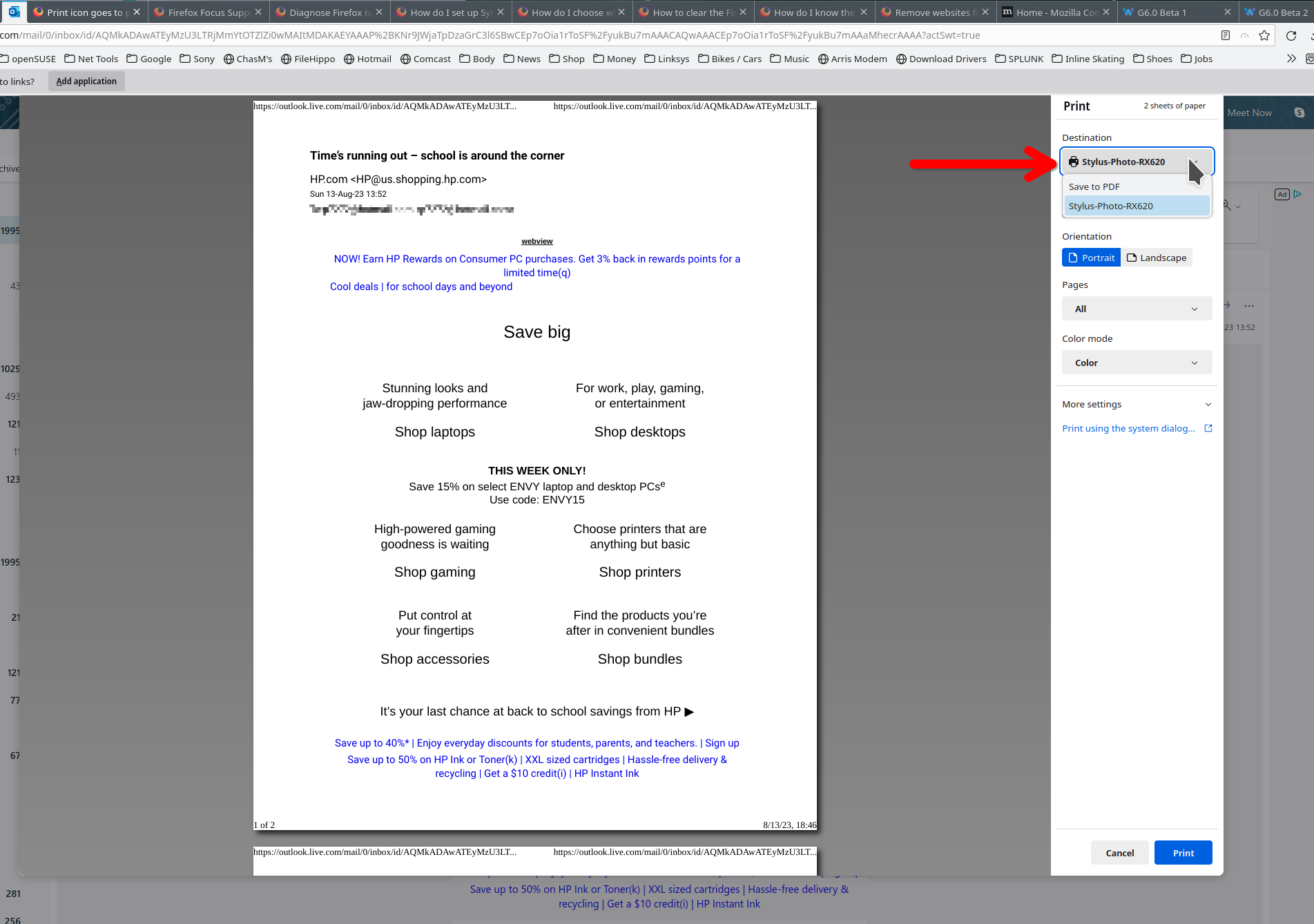Open the external-link icon beside system dialog
This screenshot has height=924, width=1314.
coord(1208,428)
